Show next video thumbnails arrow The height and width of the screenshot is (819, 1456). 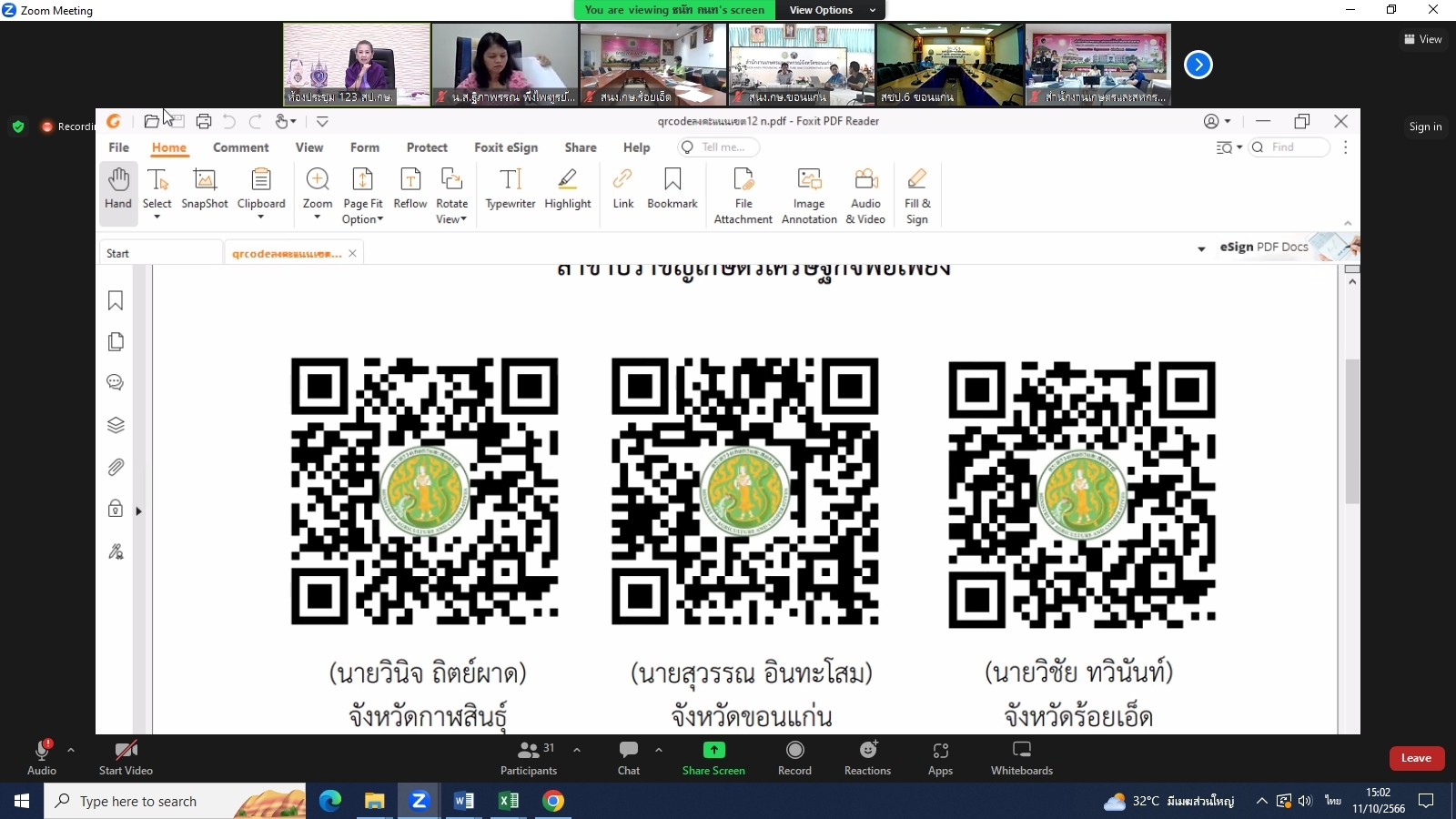click(1198, 65)
